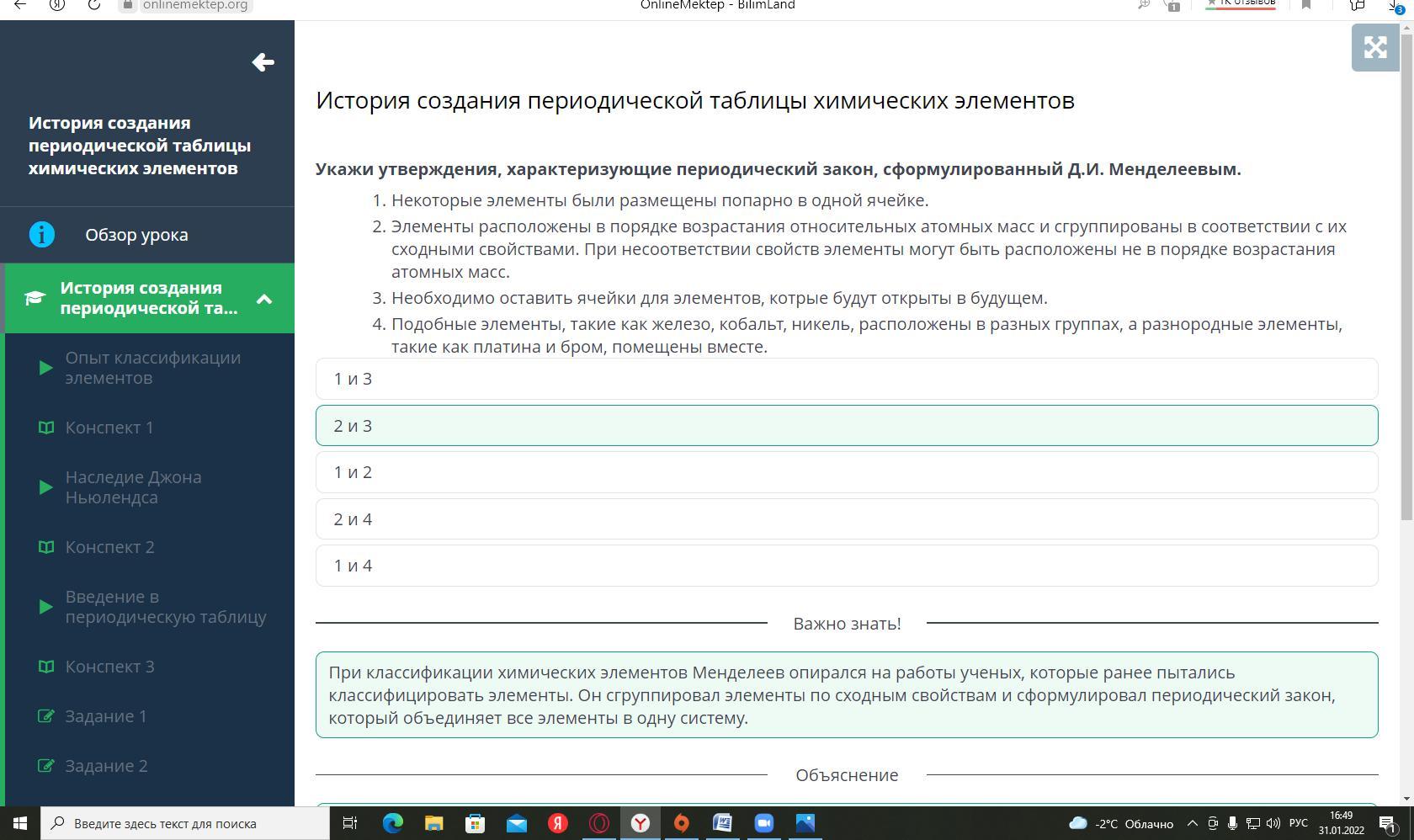Click the edit icon beside Задание 1
1414x840 pixels.
(46, 716)
